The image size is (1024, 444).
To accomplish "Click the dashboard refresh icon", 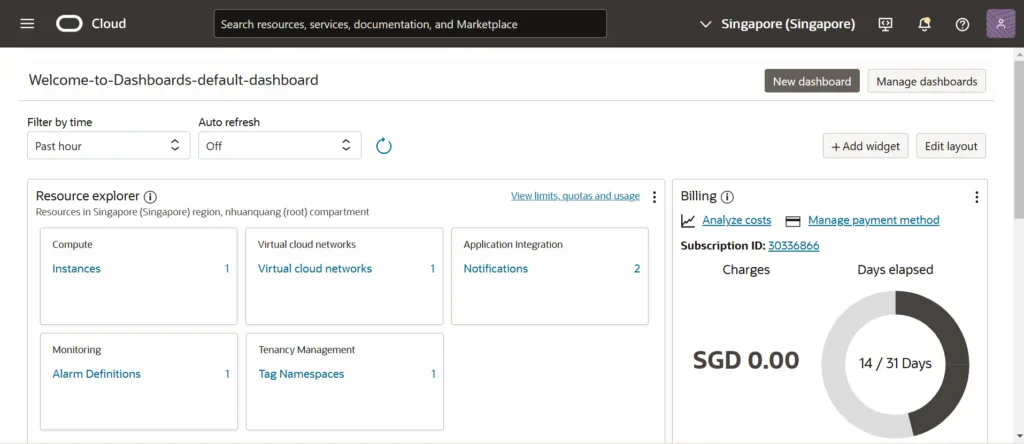I will pyautogui.click(x=384, y=146).
